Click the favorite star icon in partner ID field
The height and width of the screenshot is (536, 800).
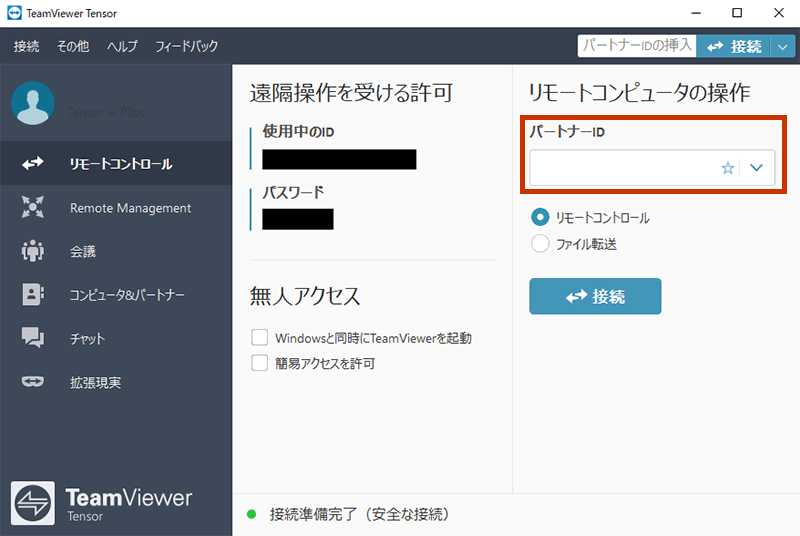[x=728, y=168]
